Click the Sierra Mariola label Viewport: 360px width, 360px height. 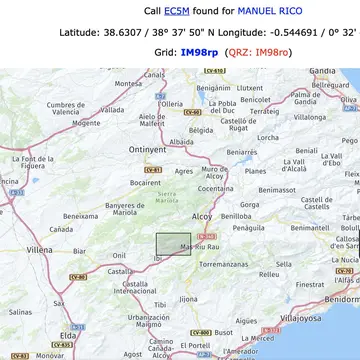click(x=167, y=197)
